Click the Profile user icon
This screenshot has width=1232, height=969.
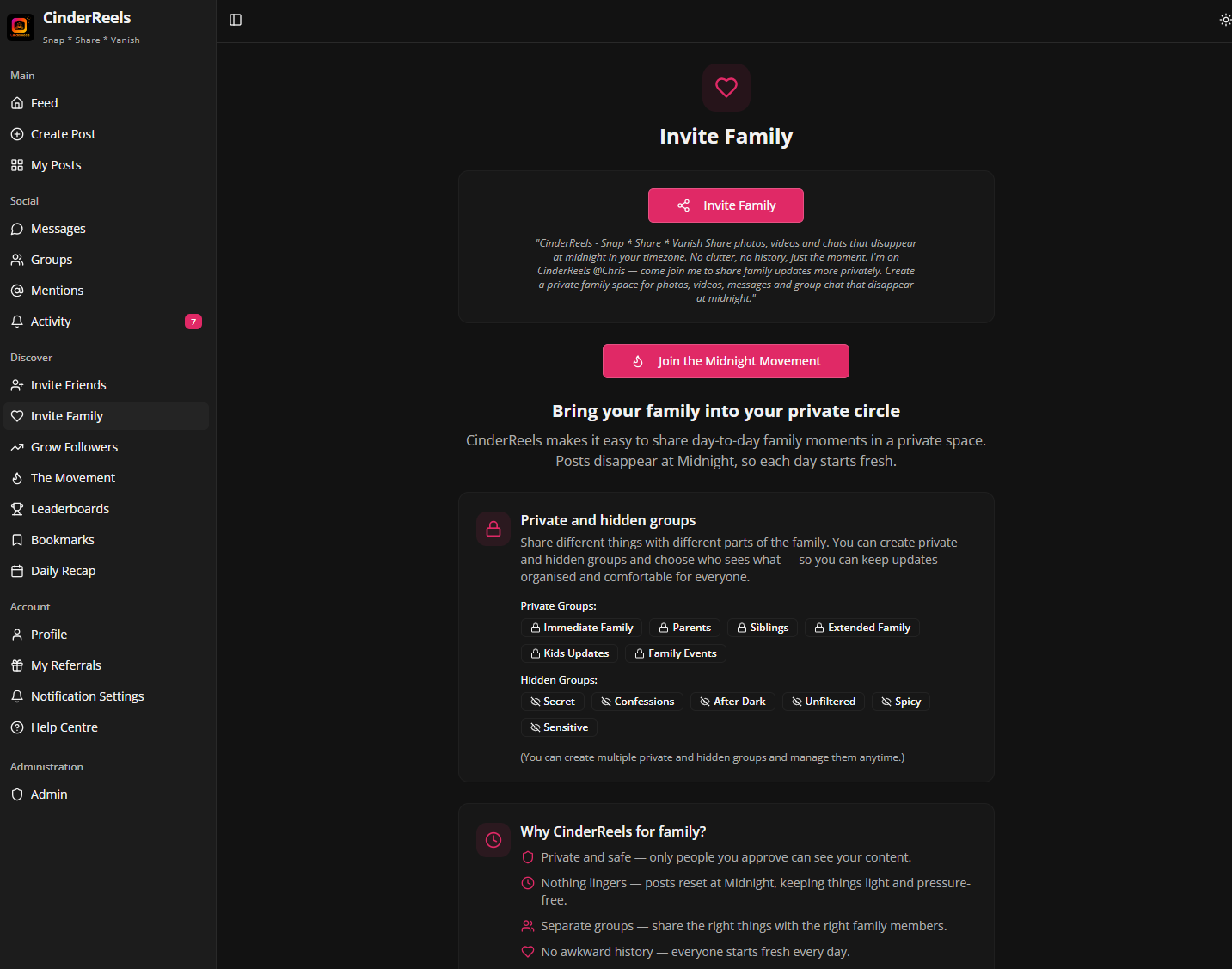pyautogui.click(x=17, y=635)
